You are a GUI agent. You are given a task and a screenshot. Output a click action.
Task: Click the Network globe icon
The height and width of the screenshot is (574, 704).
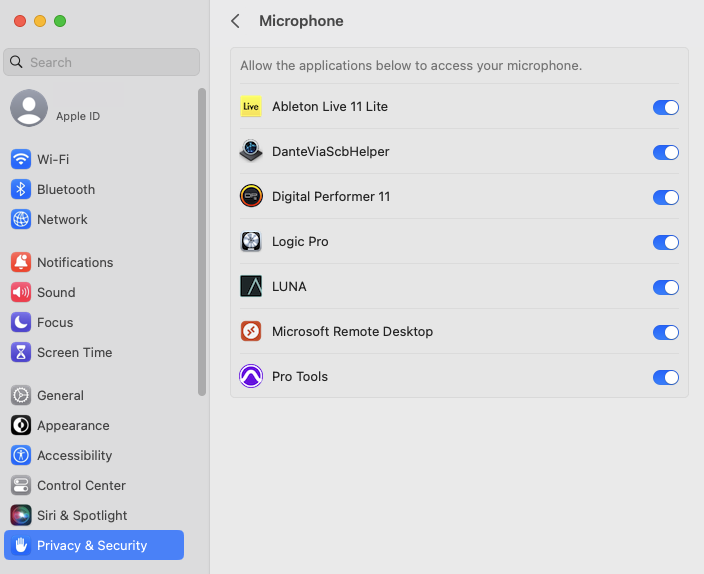point(21,219)
